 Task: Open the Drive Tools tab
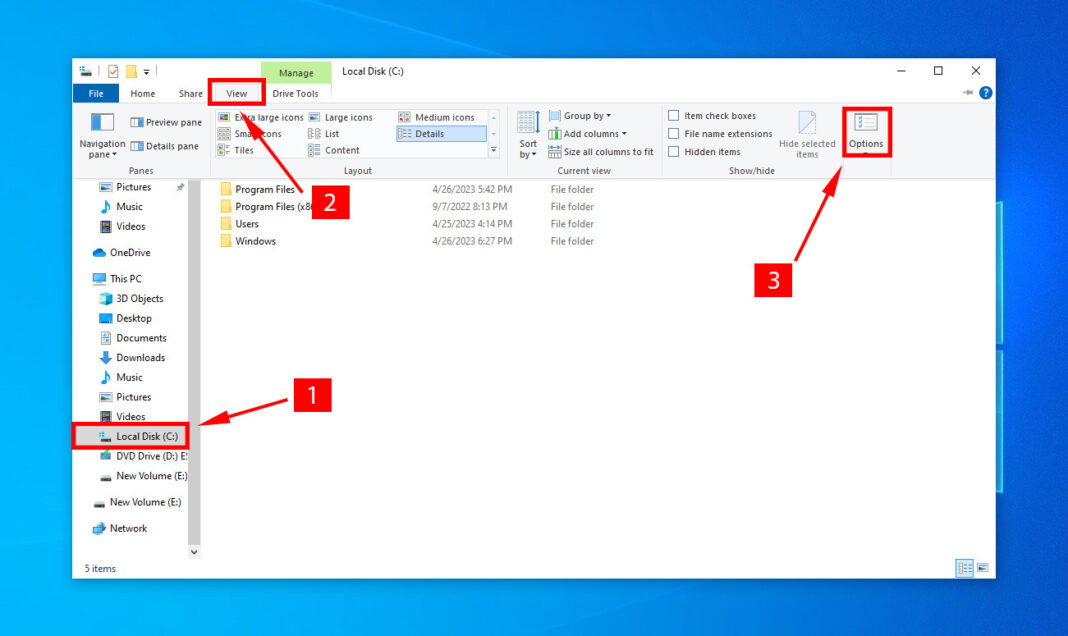(x=295, y=93)
